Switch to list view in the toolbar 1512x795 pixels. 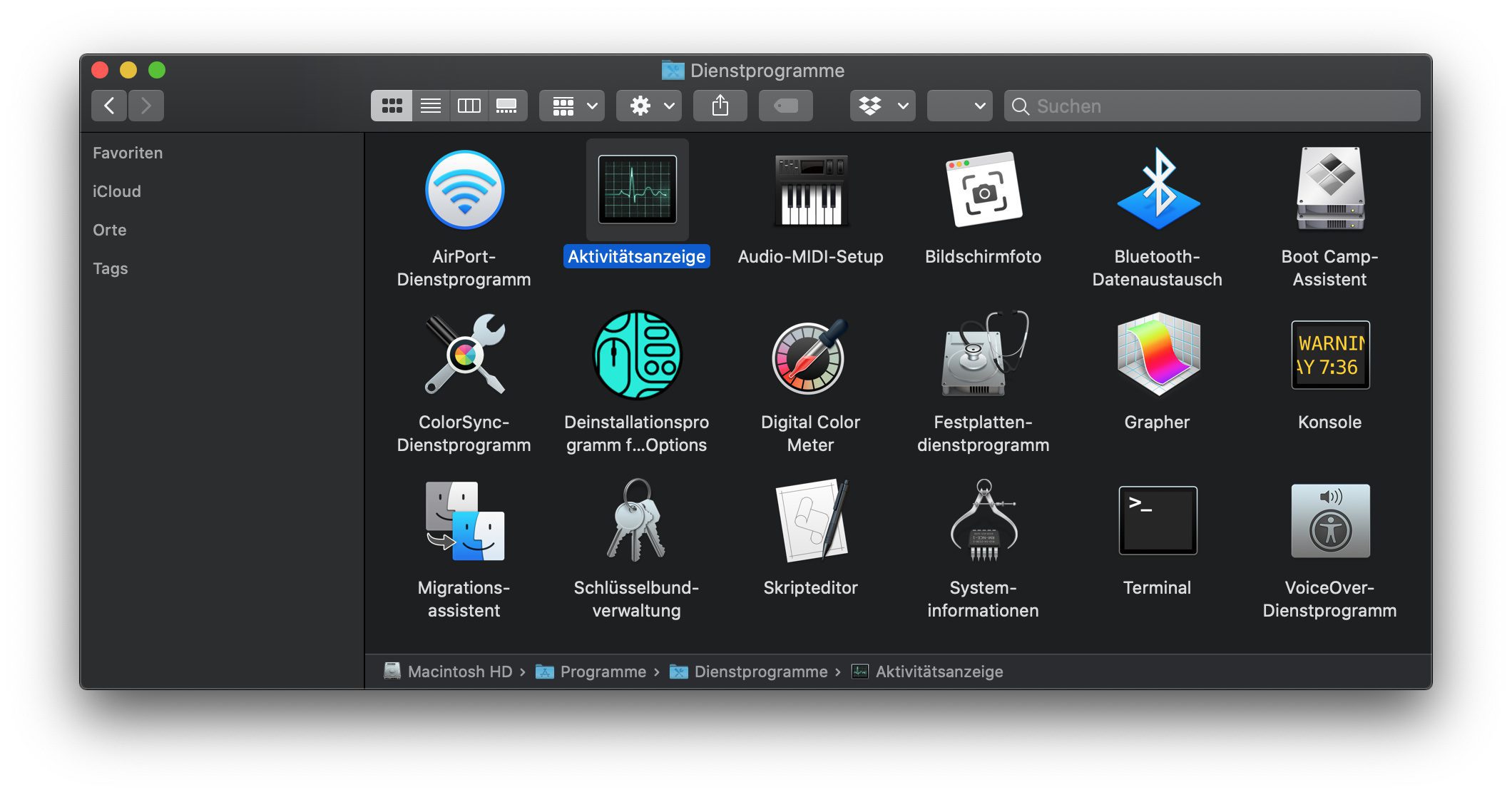(430, 105)
